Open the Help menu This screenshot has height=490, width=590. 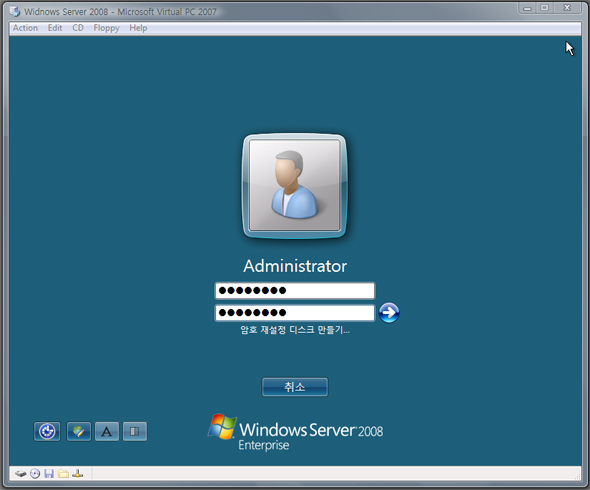[138, 28]
